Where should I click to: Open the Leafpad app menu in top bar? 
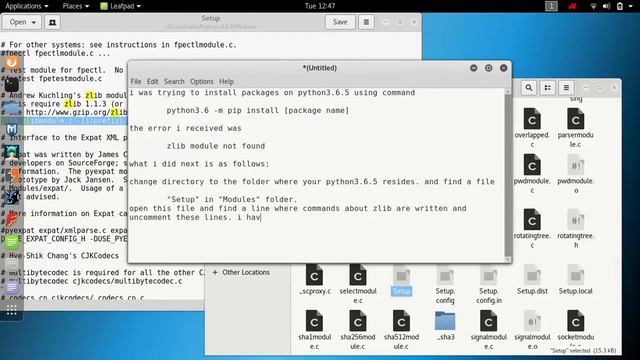(121, 6)
